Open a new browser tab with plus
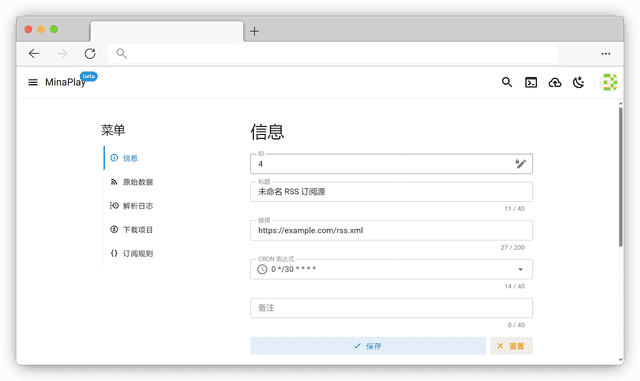 pos(254,31)
